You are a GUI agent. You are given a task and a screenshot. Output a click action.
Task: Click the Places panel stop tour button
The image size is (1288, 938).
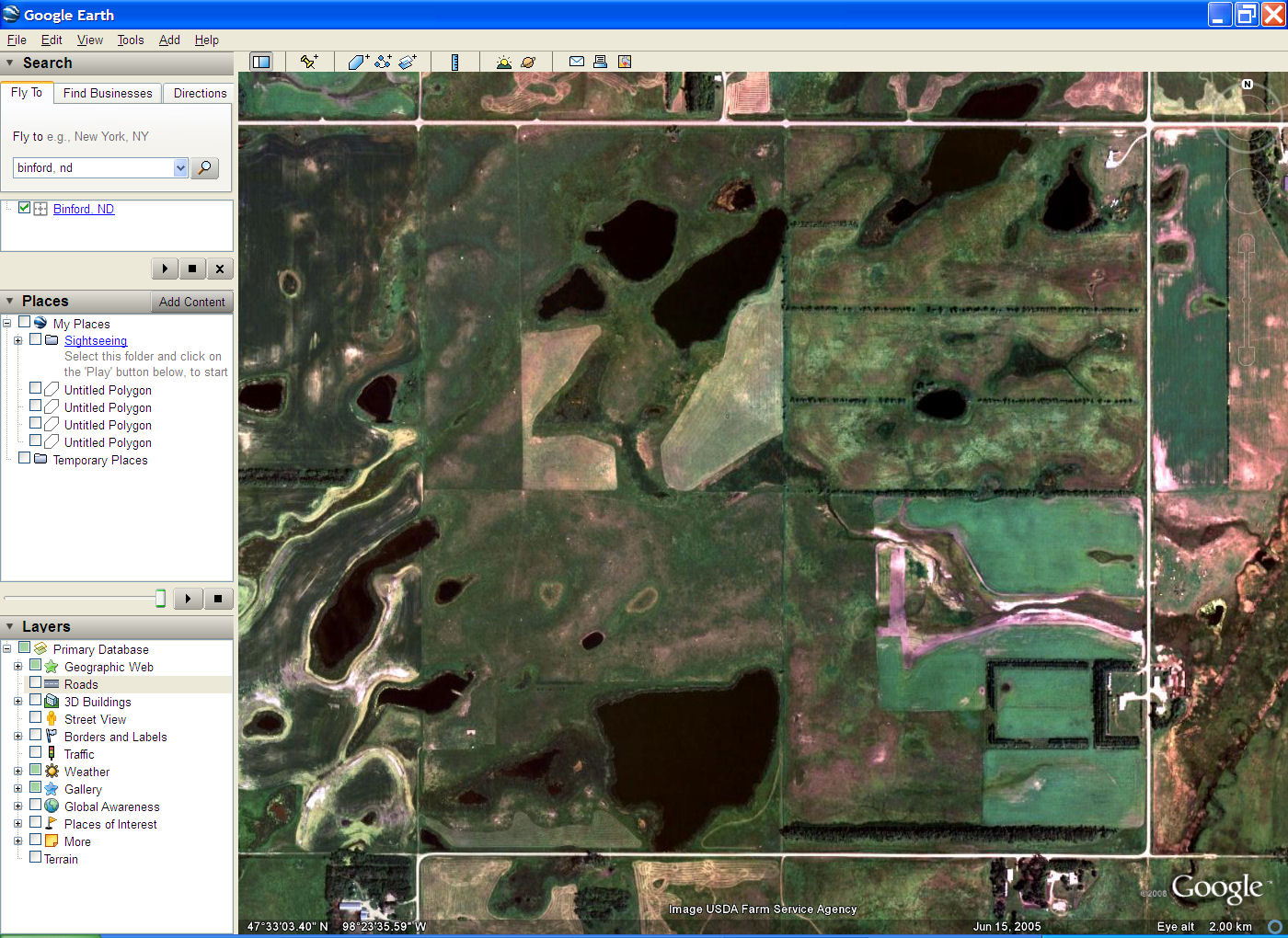coord(218,599)
